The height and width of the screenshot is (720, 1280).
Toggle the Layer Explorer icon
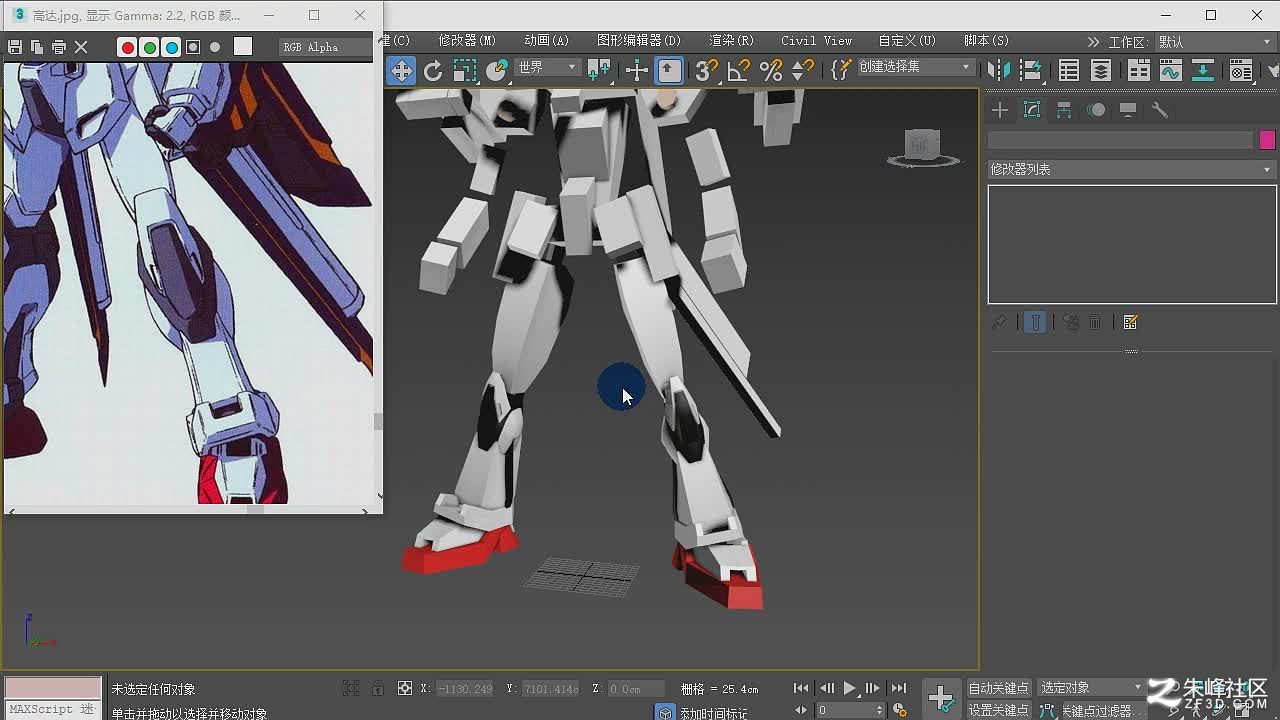[x=1101, y=70]
